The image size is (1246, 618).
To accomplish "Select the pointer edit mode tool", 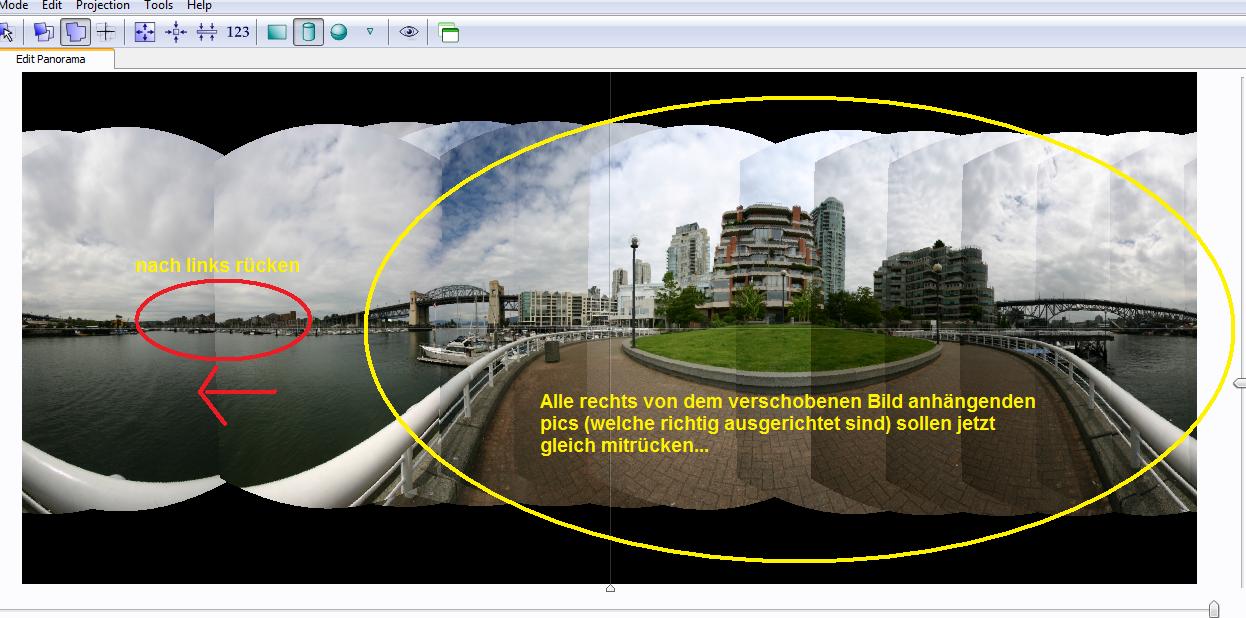I will 6,32.
